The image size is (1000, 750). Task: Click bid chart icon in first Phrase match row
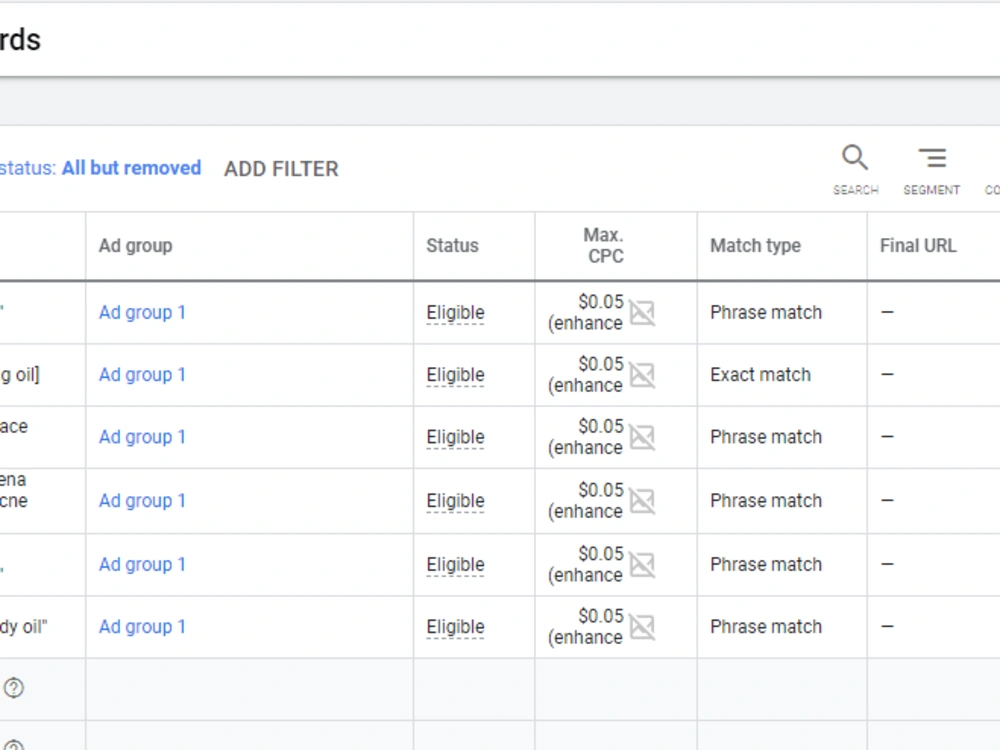642,312
